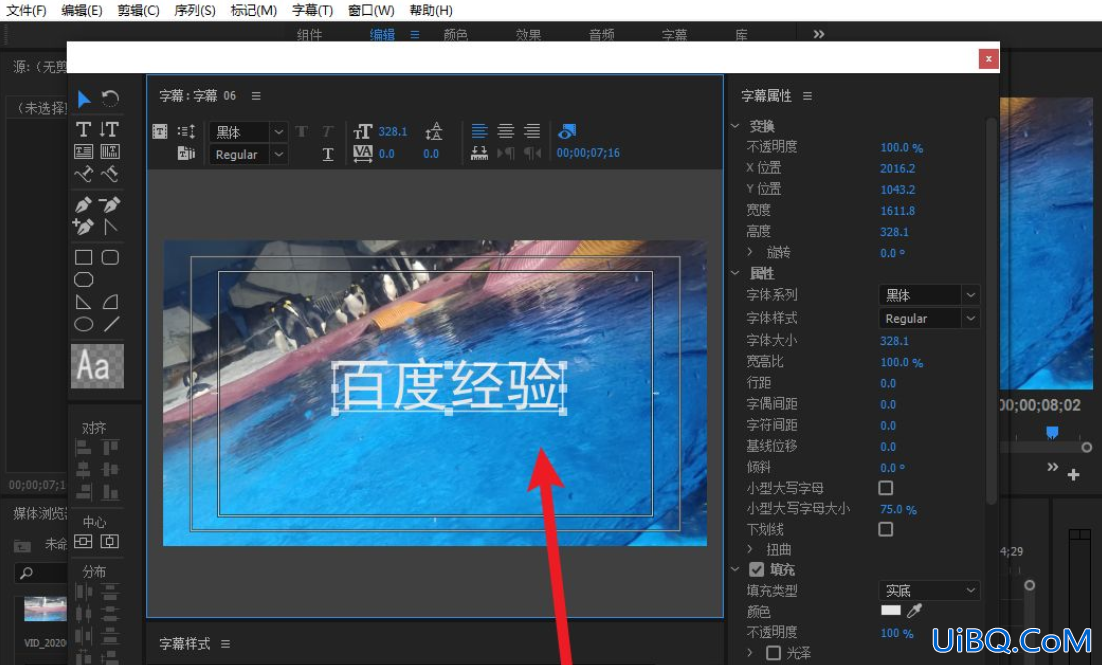Screen dimensions: 1102x665
Task: Click the Aa title style preview
Action: coord(97,366)
